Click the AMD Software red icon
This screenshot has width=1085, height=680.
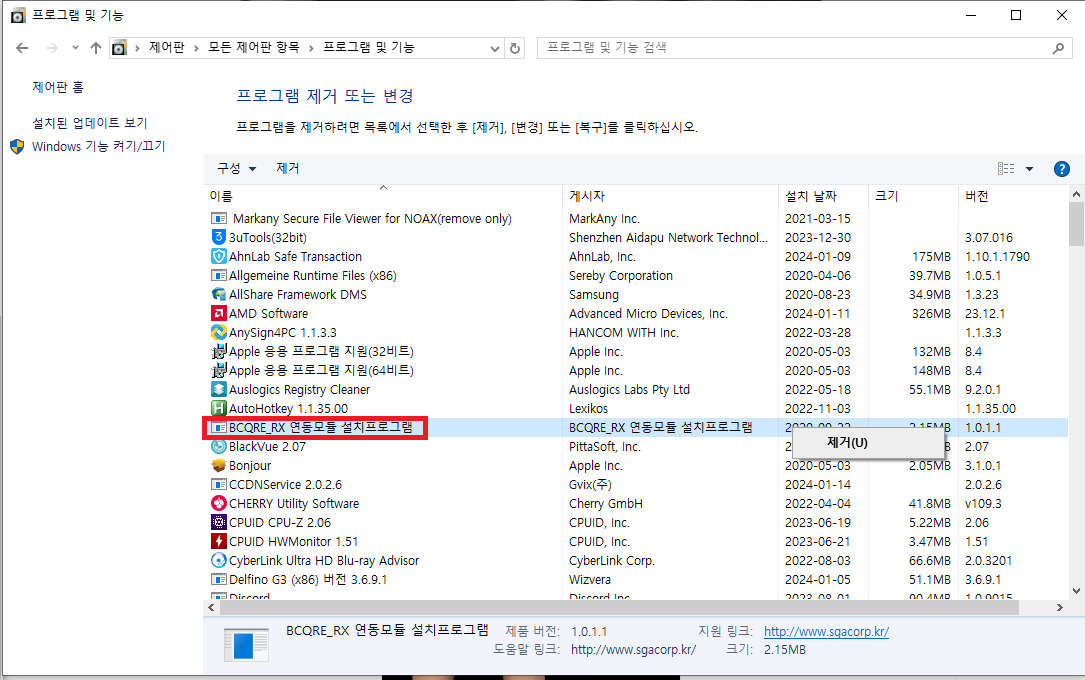click(219, 313)
